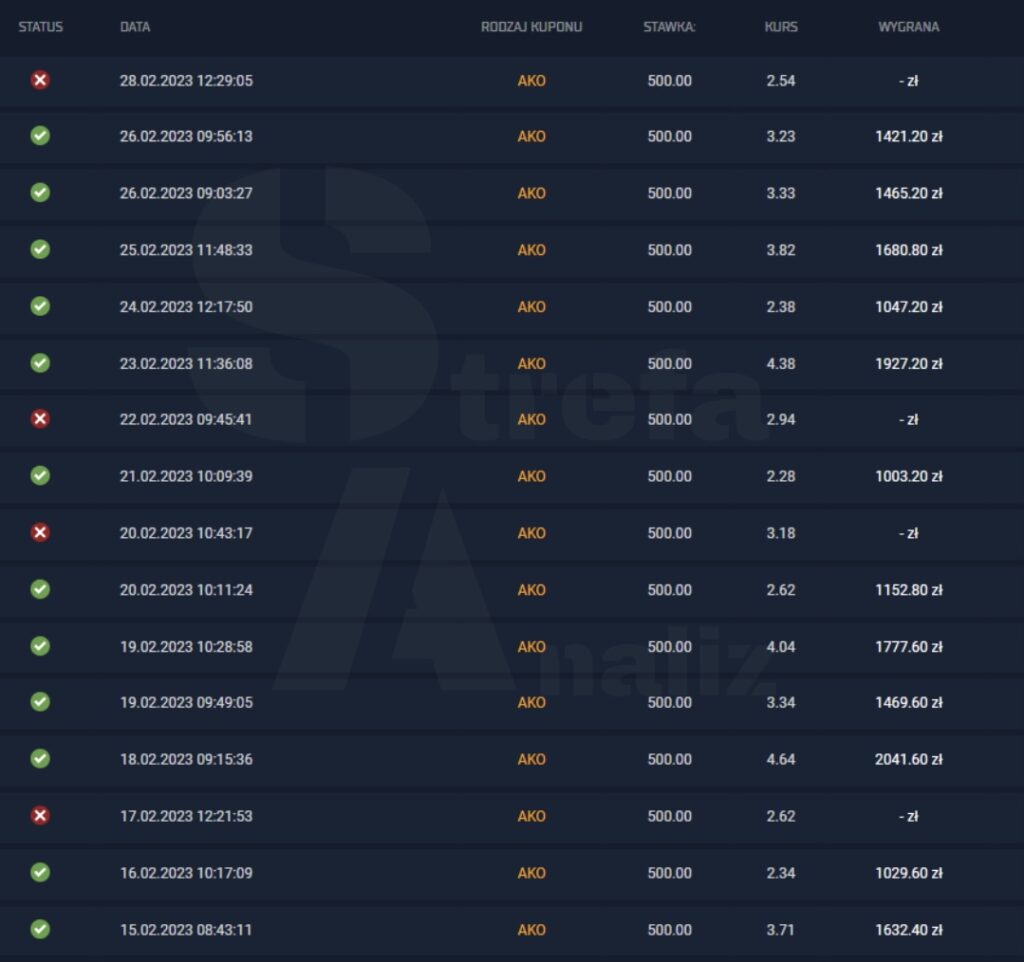
Task: Click the won status icon for 26.02.2023 09:03:27
Action: (x=40, y=193)
